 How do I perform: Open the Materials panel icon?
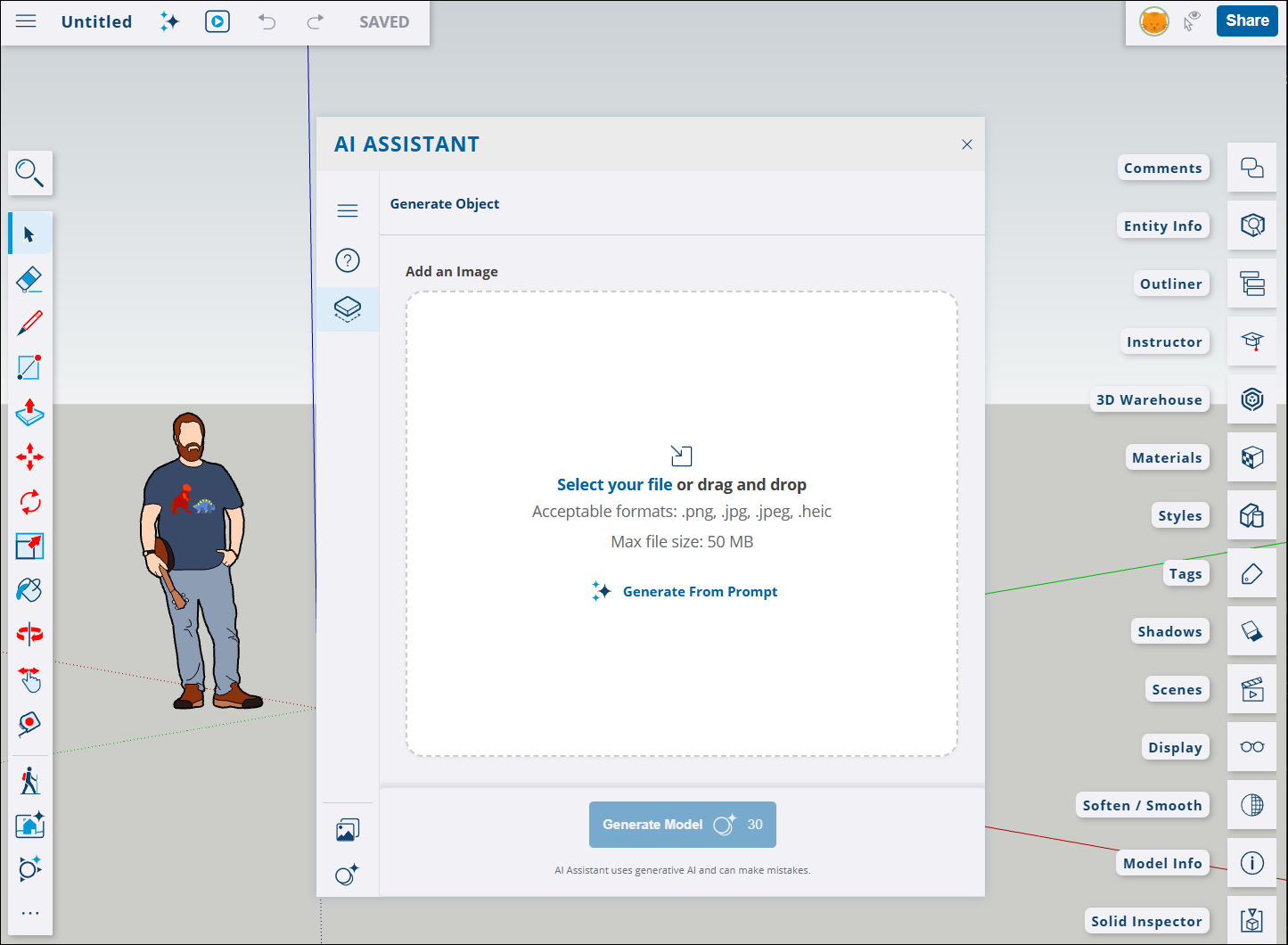1251,457
